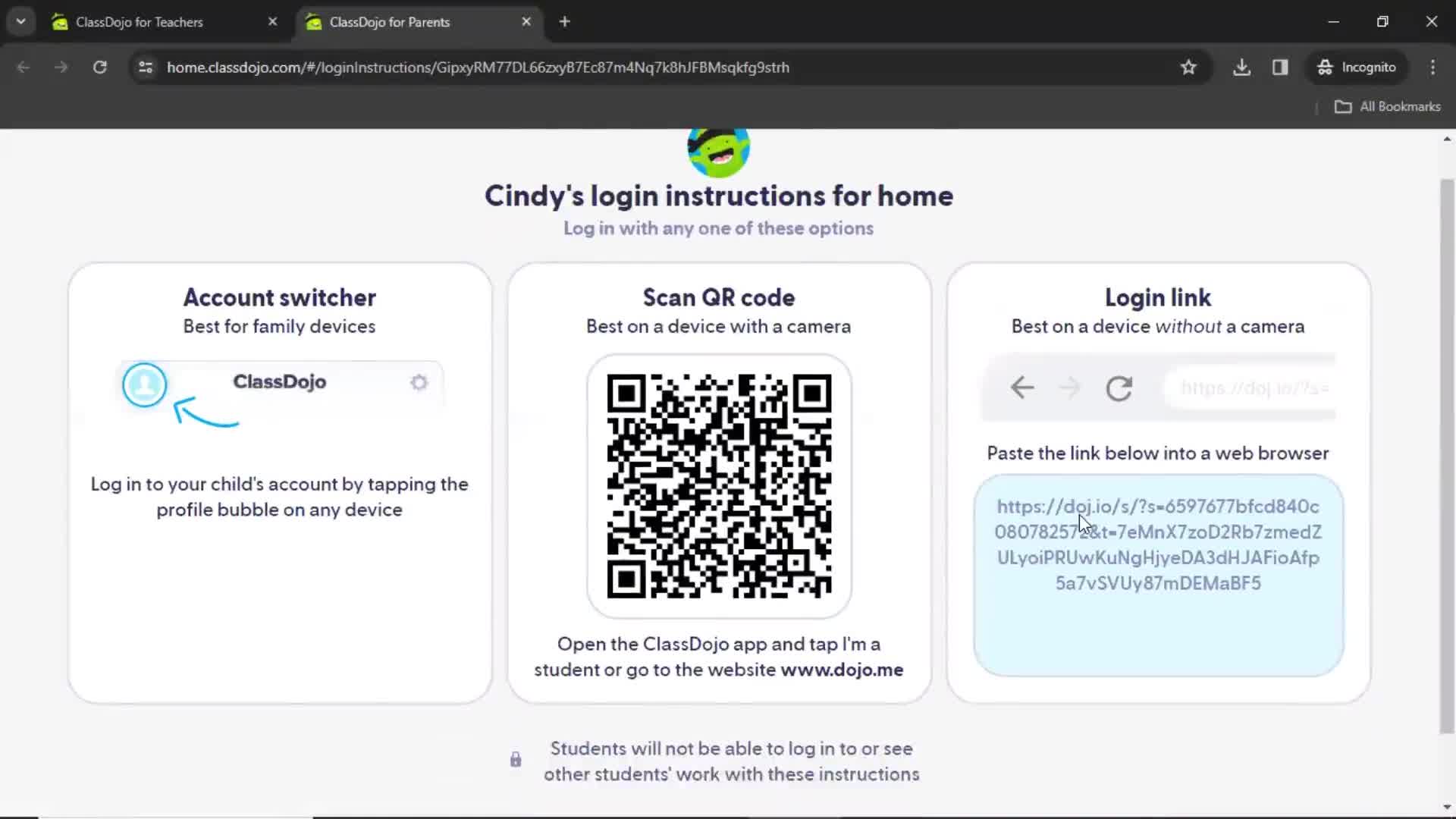This screenshot has width=1456, height=819.
Task: Click the forward arrow in login link browser
Action: [1070, 388]
